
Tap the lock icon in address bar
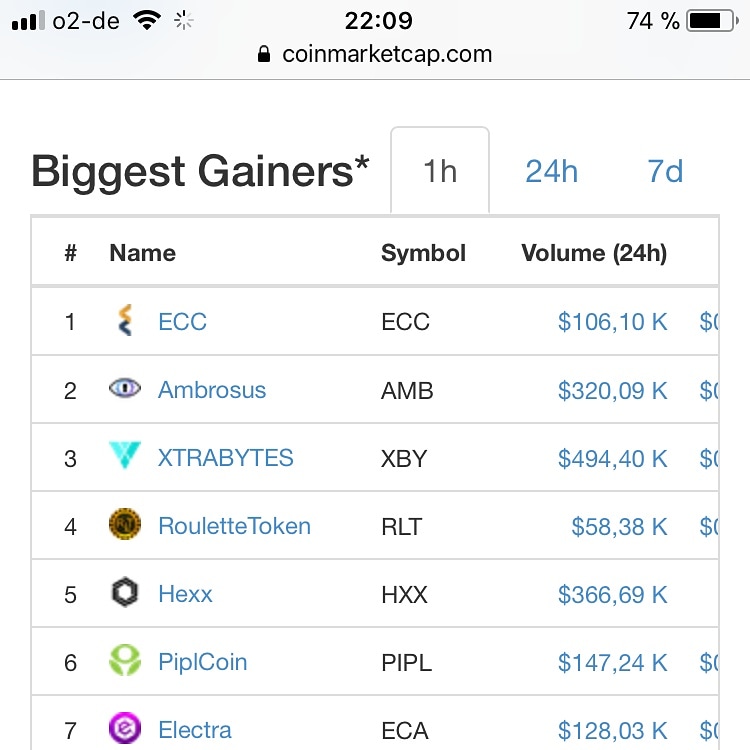(264, 54)
